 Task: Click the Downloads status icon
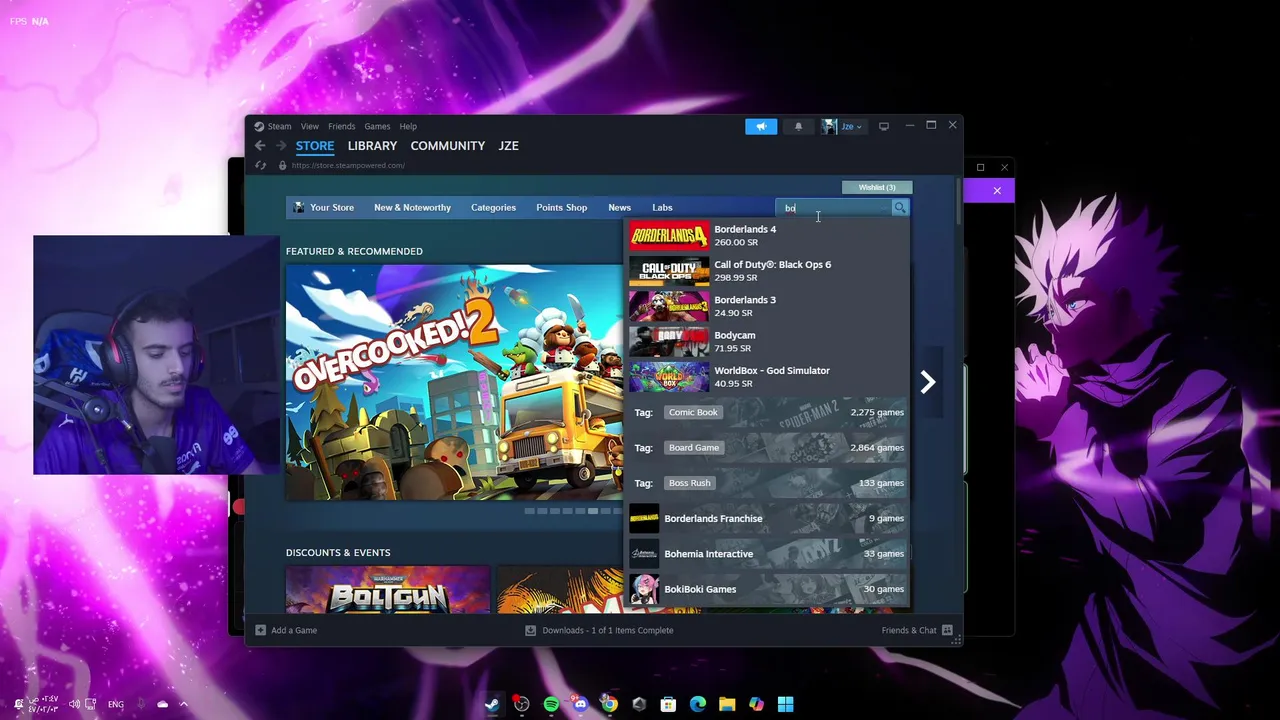click(x=531, y=630)
